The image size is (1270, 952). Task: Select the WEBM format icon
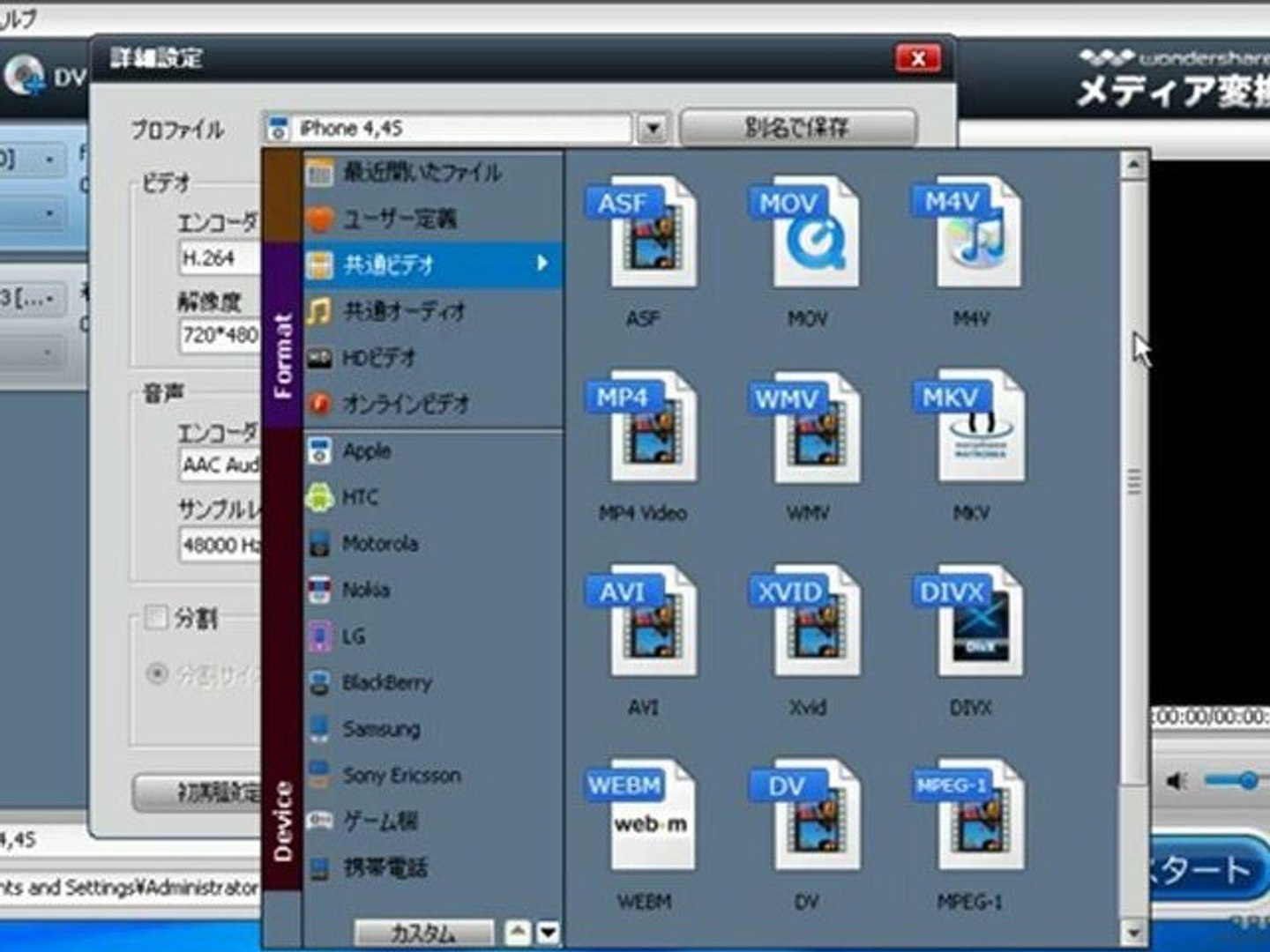coord(643,815)
